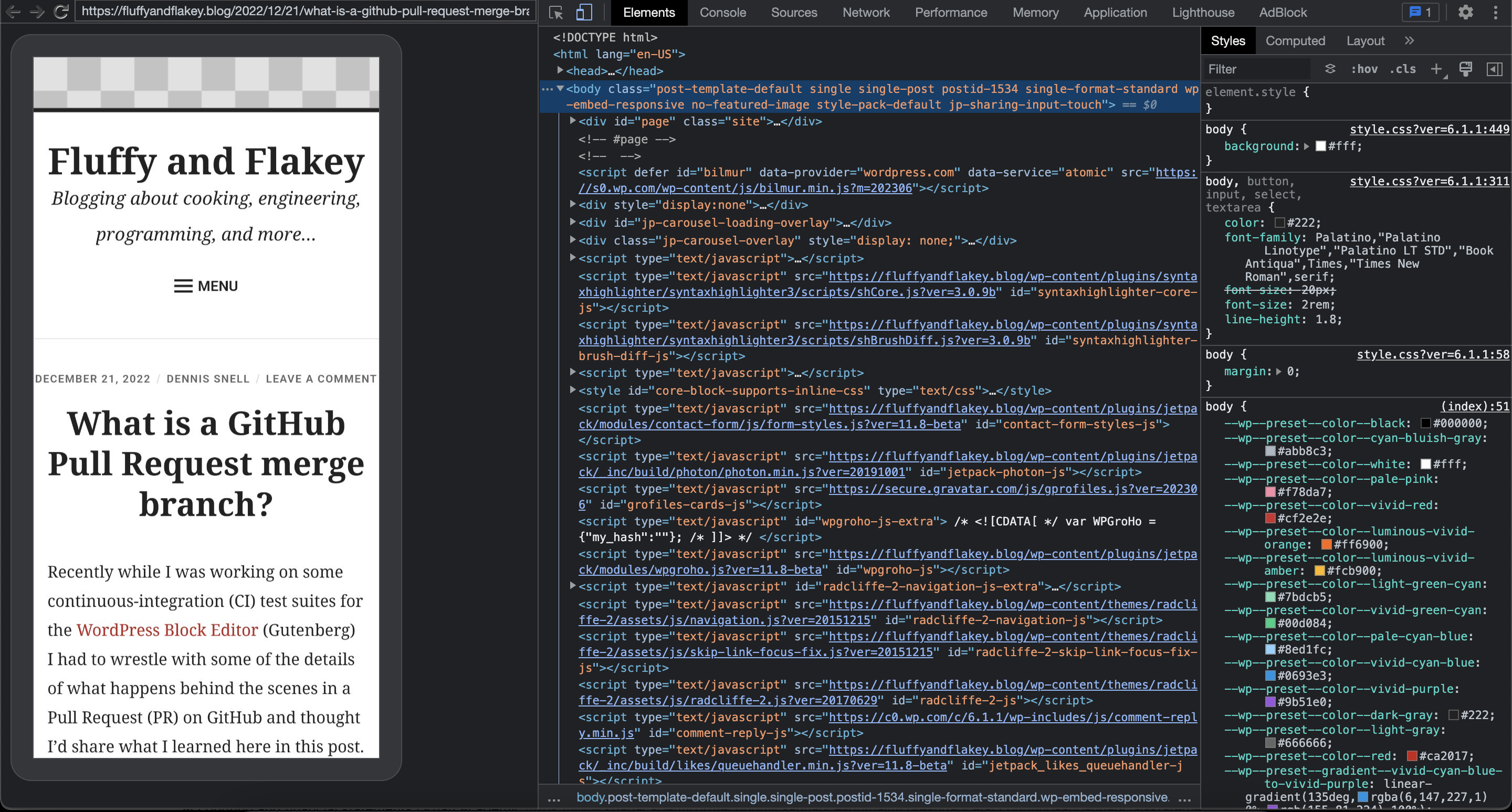Image resolution: width=1512 pixels, height=812 pixels.
Task: Click #222 color swatch in body rule
Action: [x=1279, y=223]
